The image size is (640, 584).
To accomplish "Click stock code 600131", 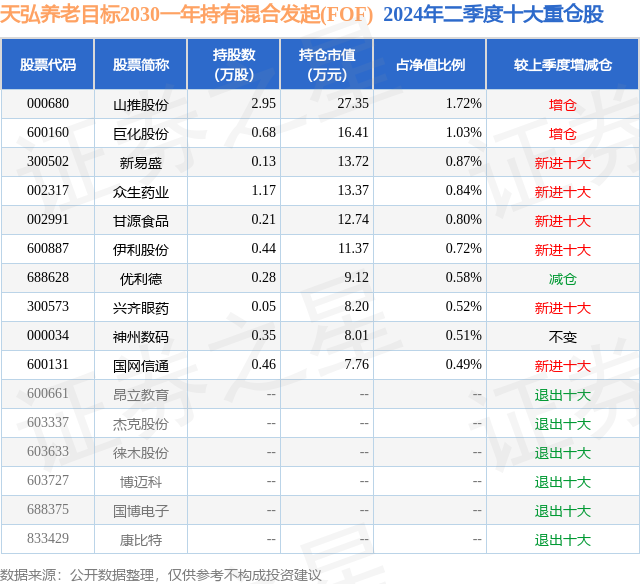I will click(x=48, y=364).
